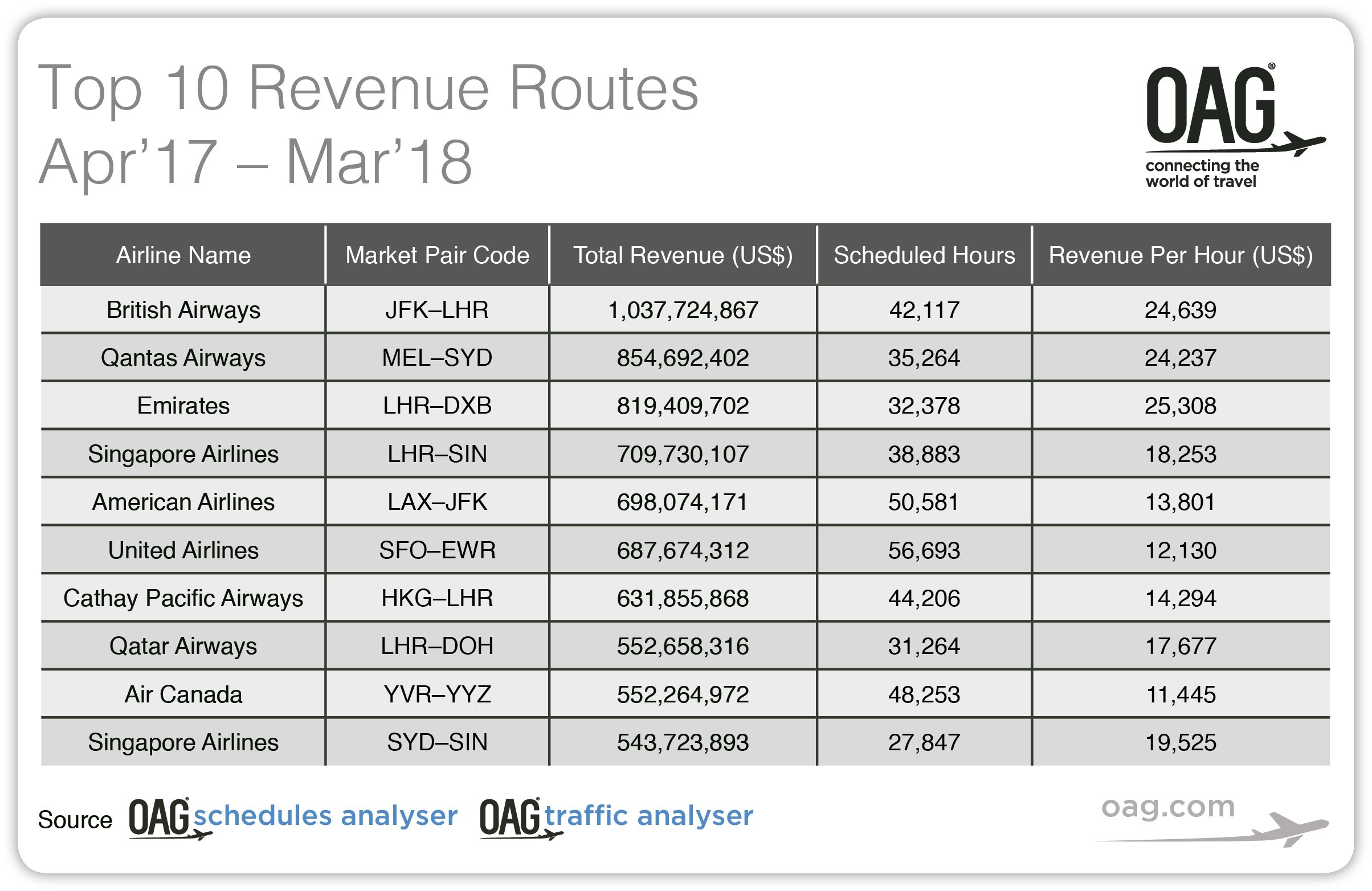
Task: Click Emirates revenue 819,409,702
Action: (x=683, y=406)
